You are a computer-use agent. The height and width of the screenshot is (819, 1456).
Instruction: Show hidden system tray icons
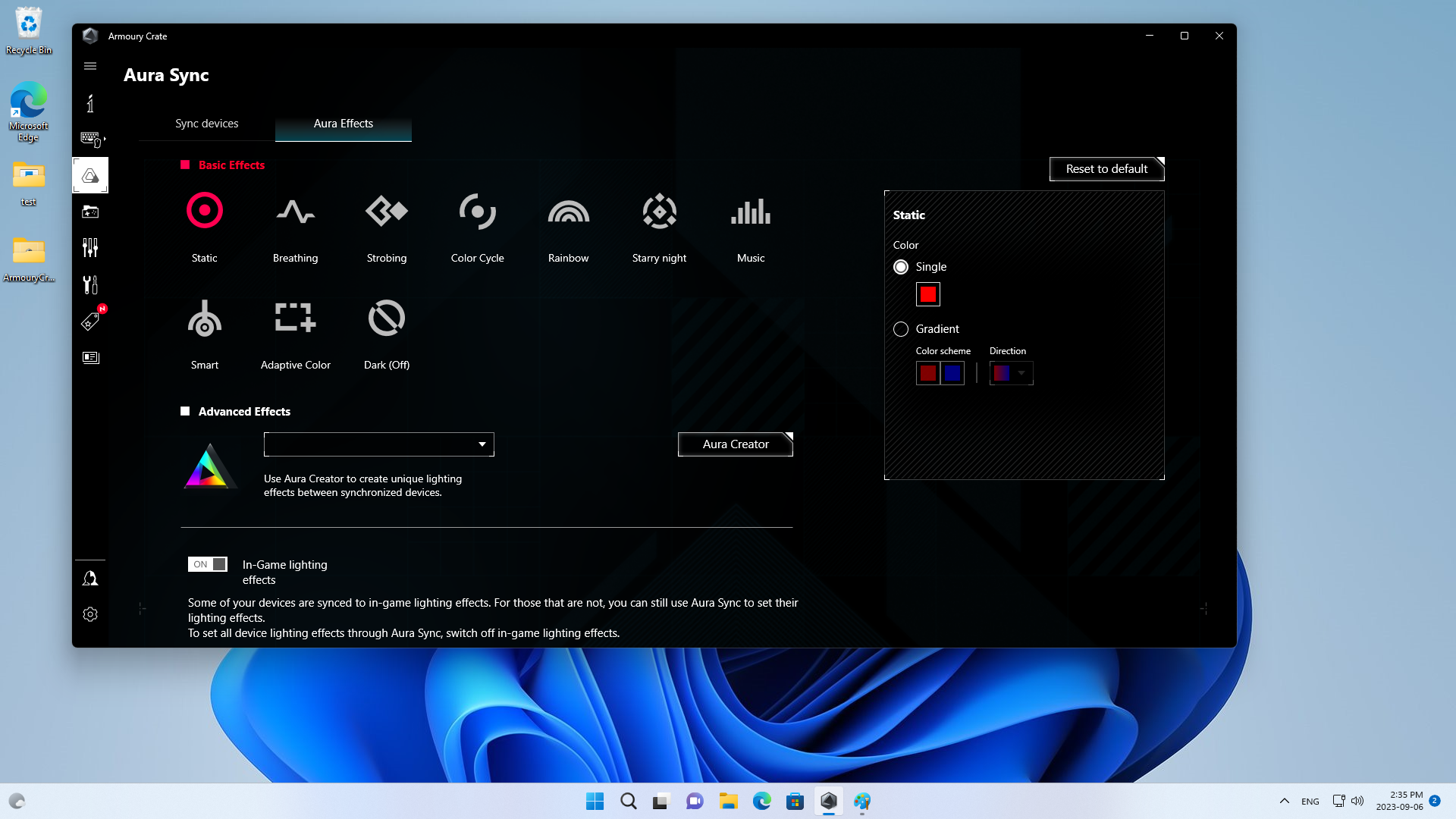tap(1285, 801)
